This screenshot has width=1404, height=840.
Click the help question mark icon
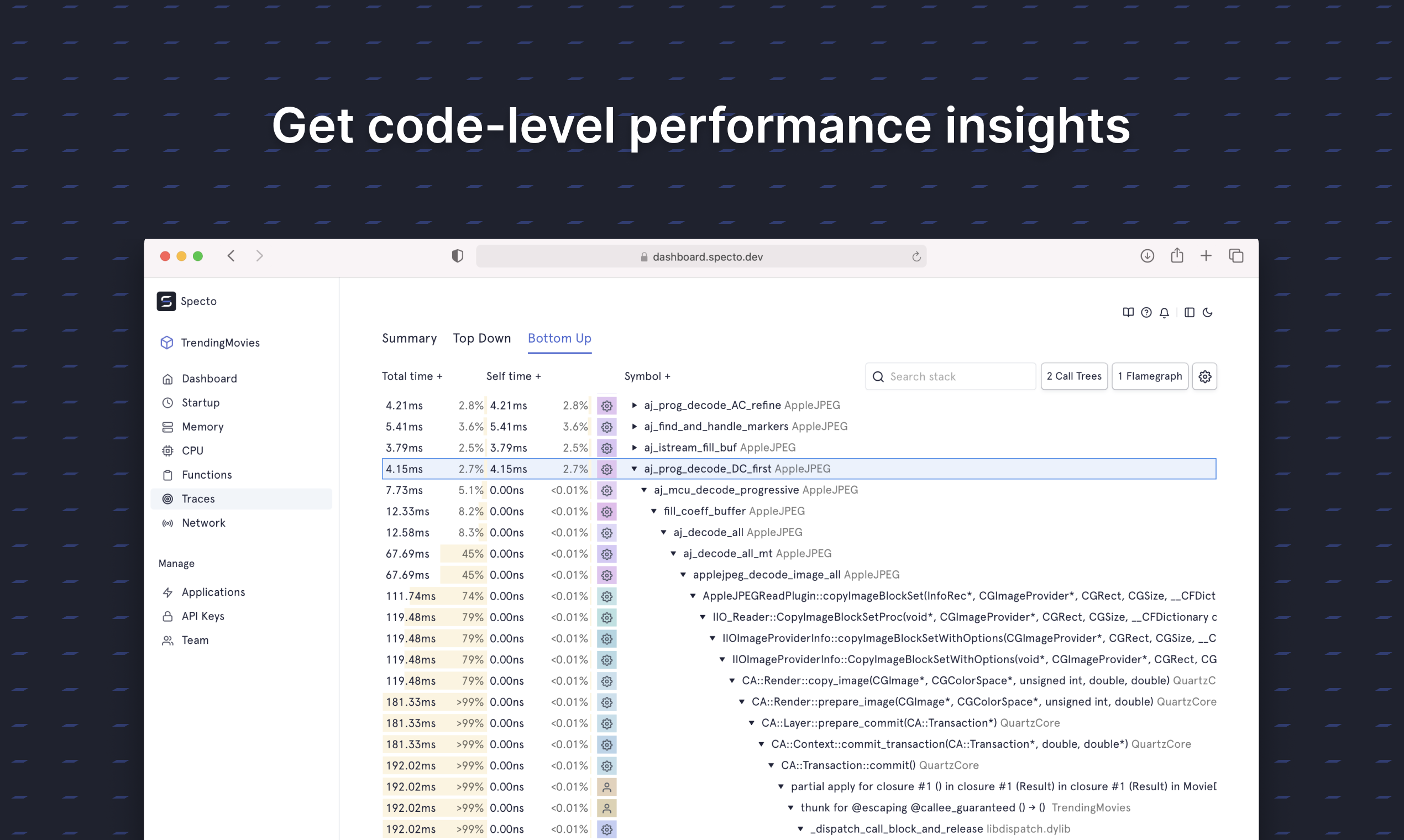point(1146,312)
